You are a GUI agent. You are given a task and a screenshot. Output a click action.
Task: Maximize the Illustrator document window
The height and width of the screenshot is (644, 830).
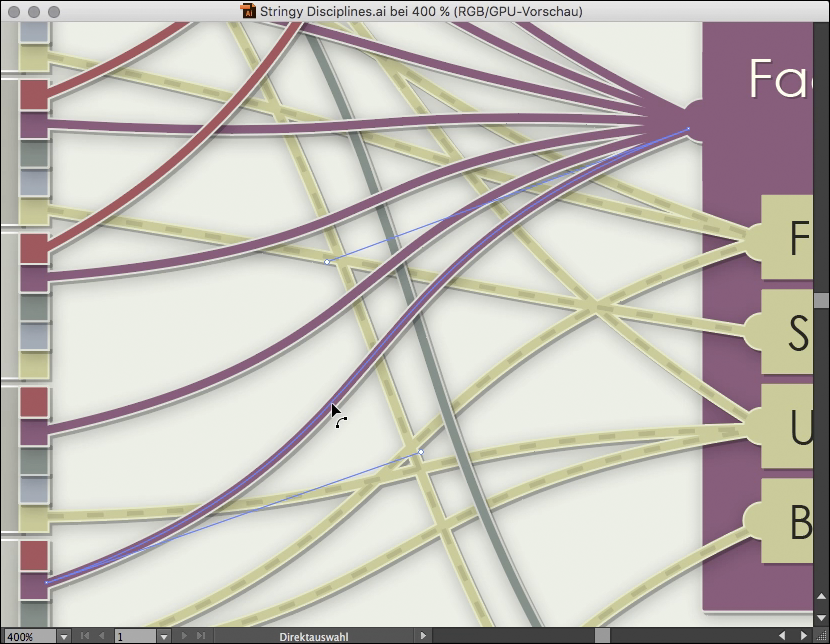pos(54,12)
